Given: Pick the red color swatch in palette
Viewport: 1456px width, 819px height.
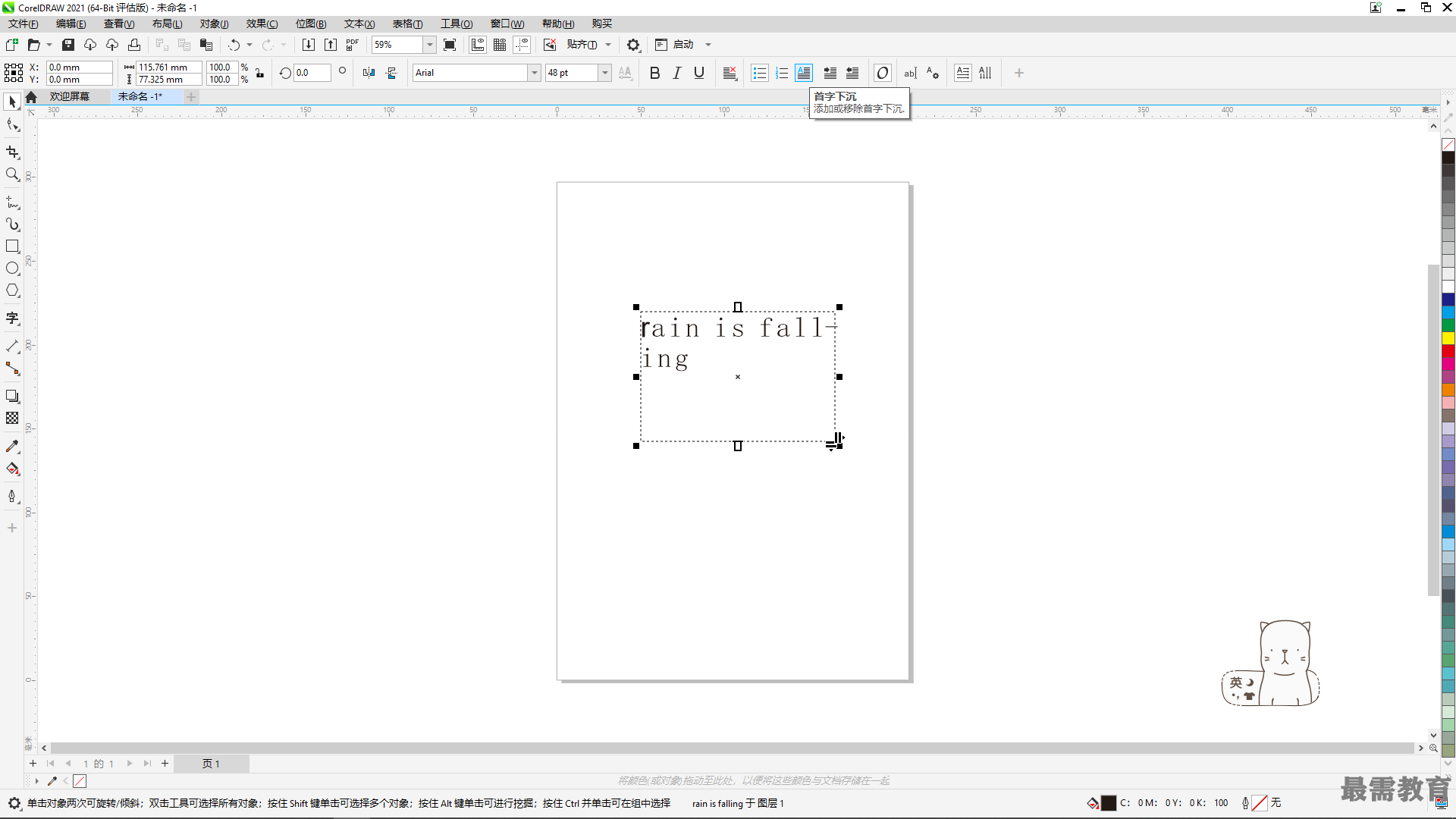Looking at the screenshot, I should pos(1448,351).
